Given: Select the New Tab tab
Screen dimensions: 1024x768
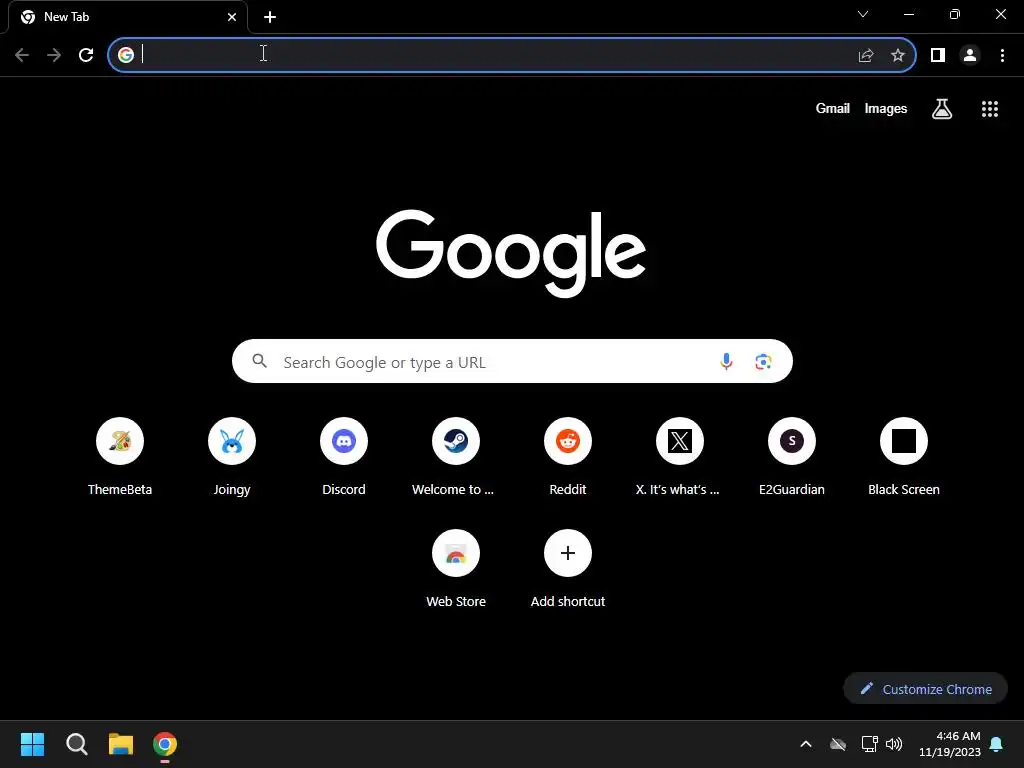Looking at the screenshot, I should coord(127,17).
